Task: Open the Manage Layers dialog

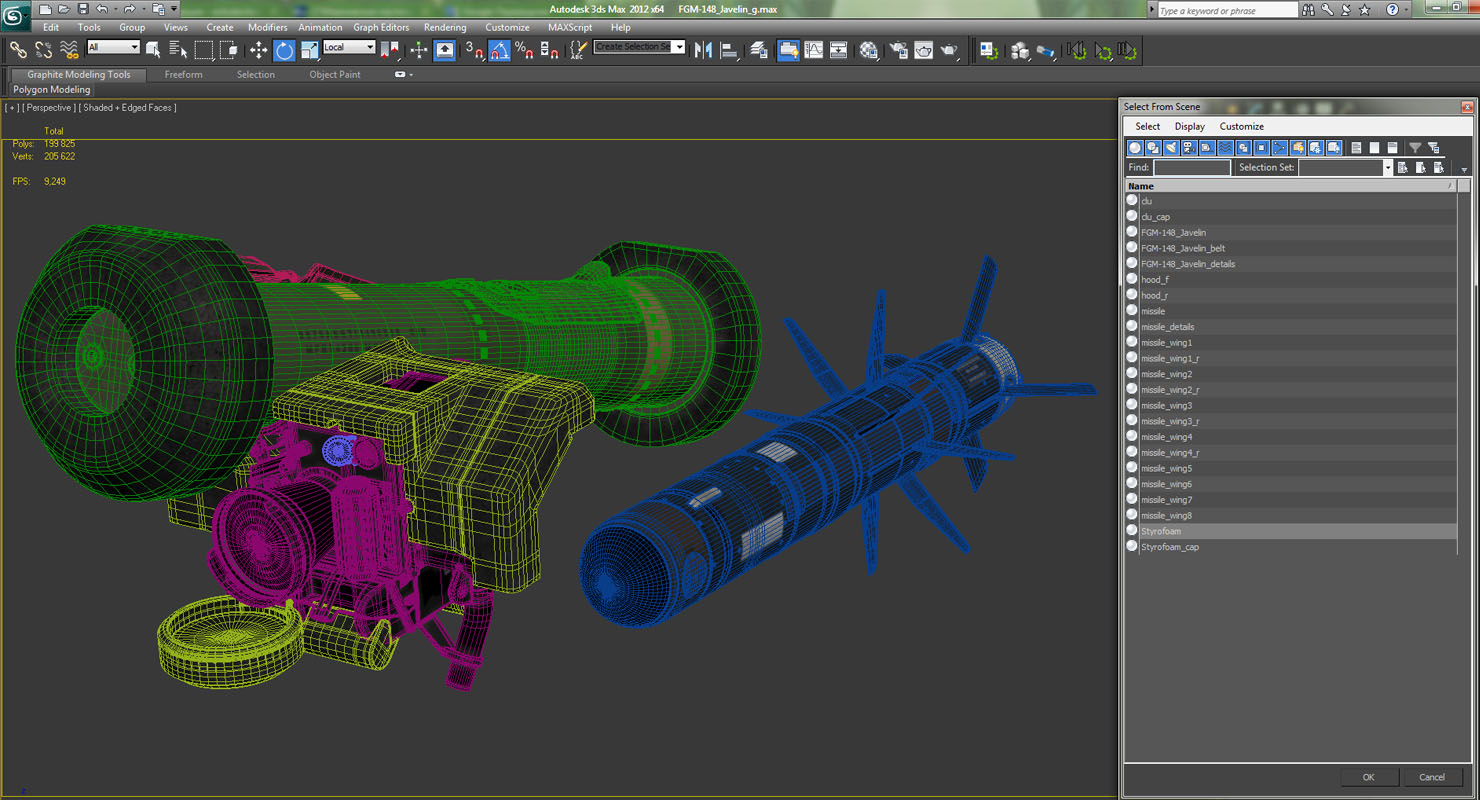Action: [x=759, y=49]
